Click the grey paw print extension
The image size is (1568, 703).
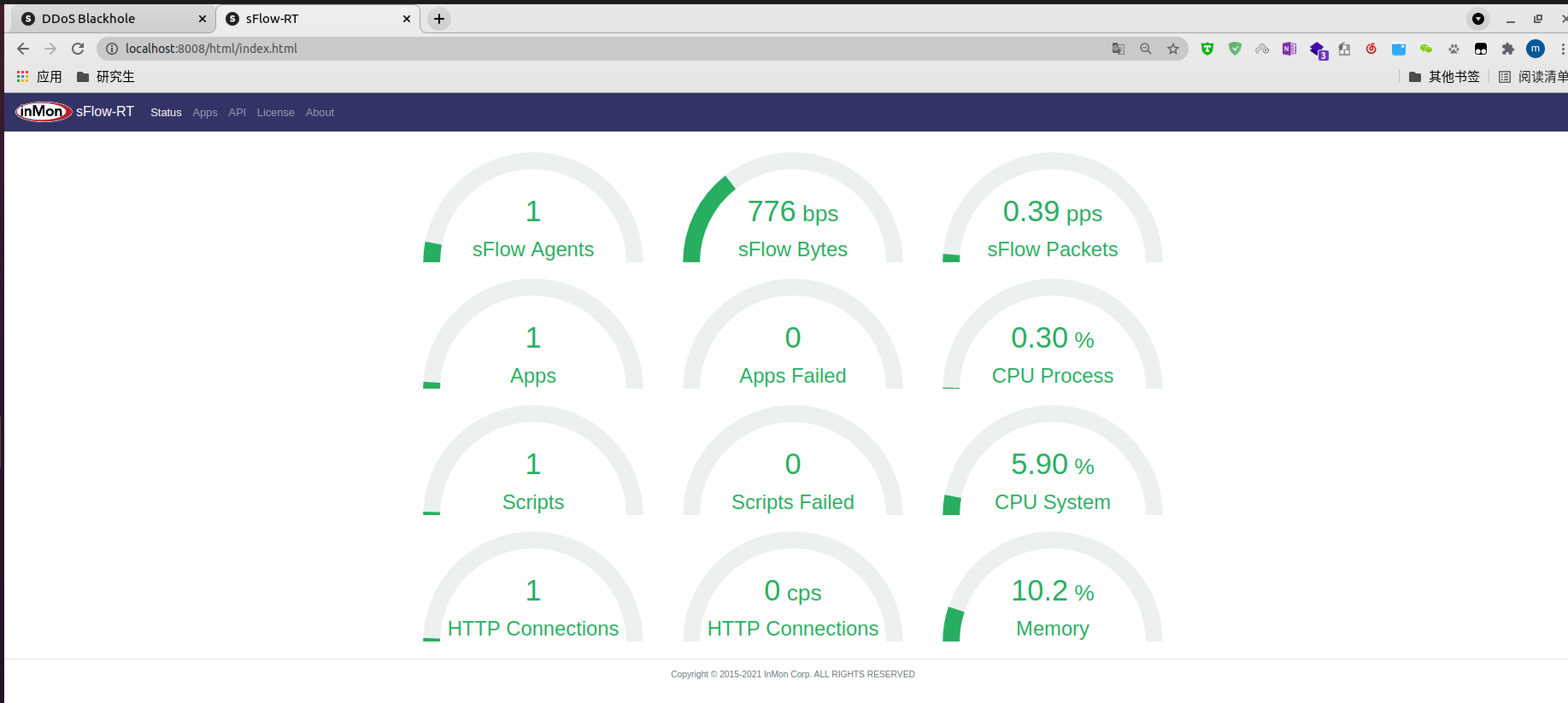pyautogui.click(x=1453, y=49)
